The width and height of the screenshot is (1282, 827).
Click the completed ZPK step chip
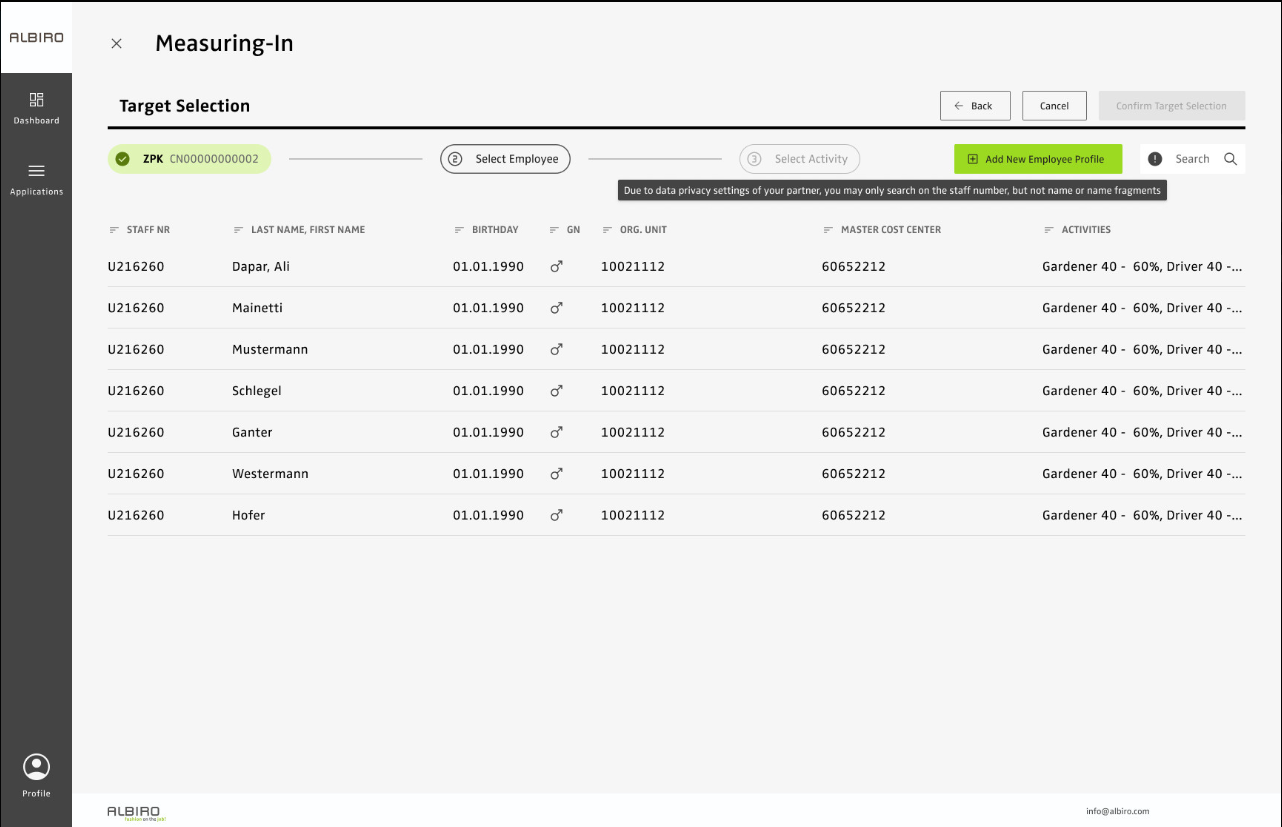189,159
